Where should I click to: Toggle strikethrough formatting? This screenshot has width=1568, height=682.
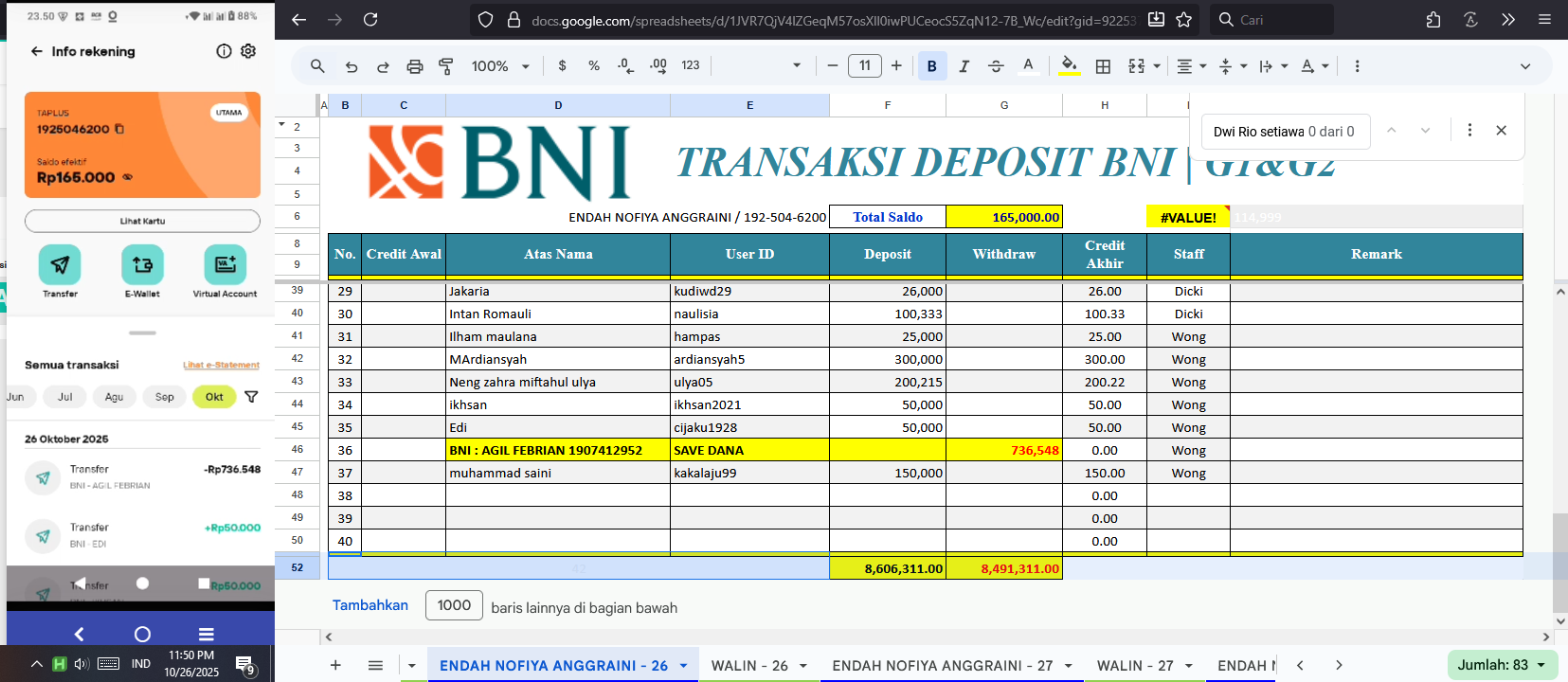pos(996,66)
